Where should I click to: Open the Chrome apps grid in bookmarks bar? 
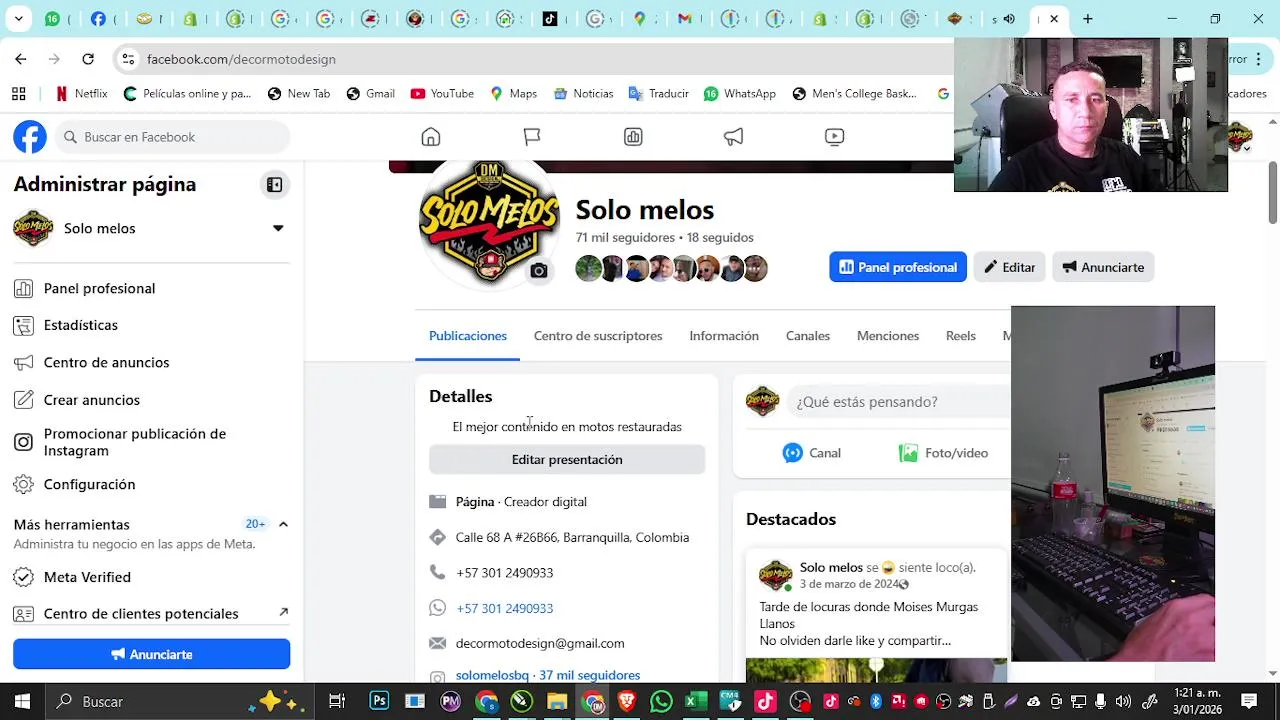click(x=18, y=94)
